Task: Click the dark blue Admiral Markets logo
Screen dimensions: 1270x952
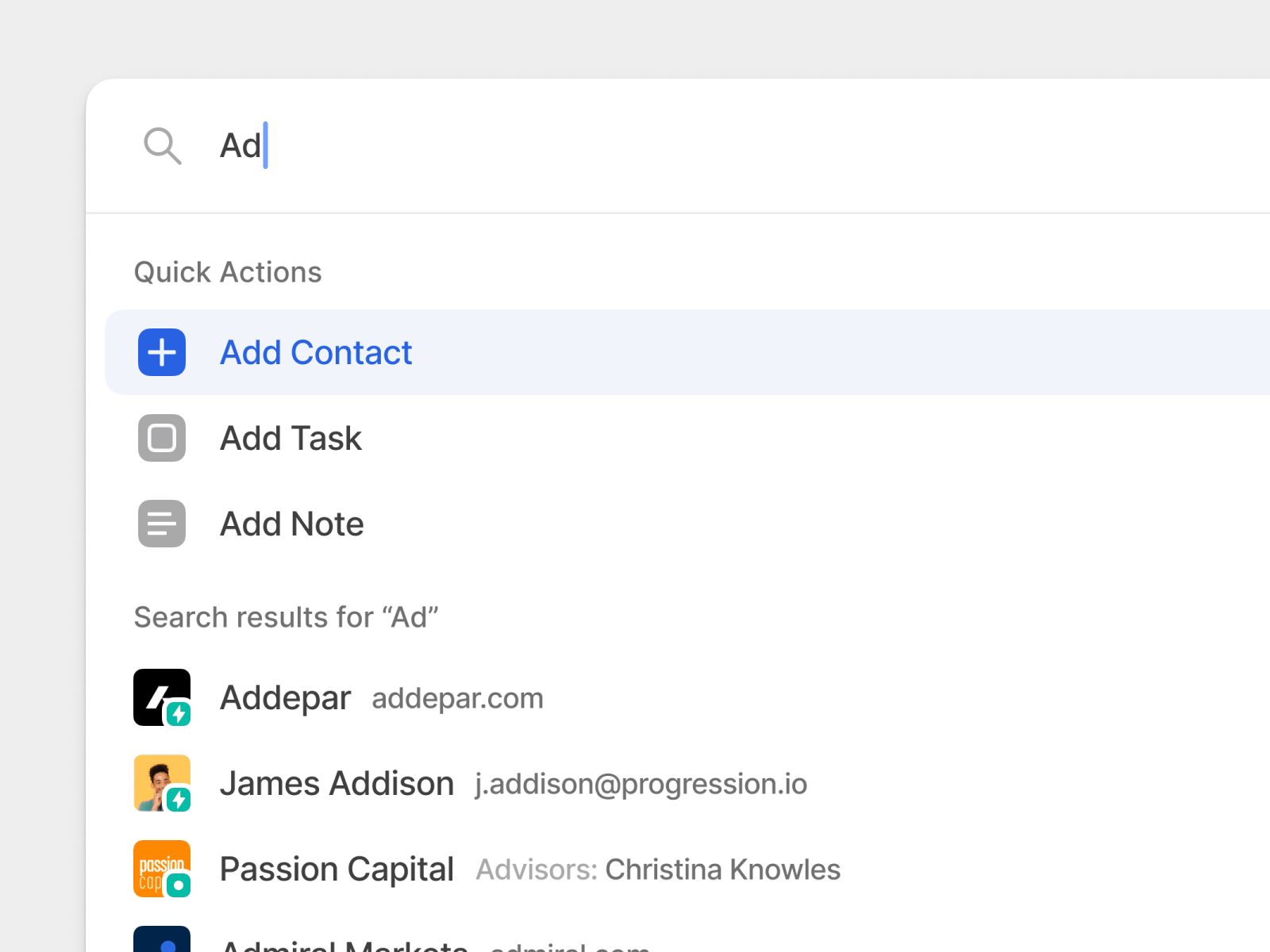Action: click(162, 939)
